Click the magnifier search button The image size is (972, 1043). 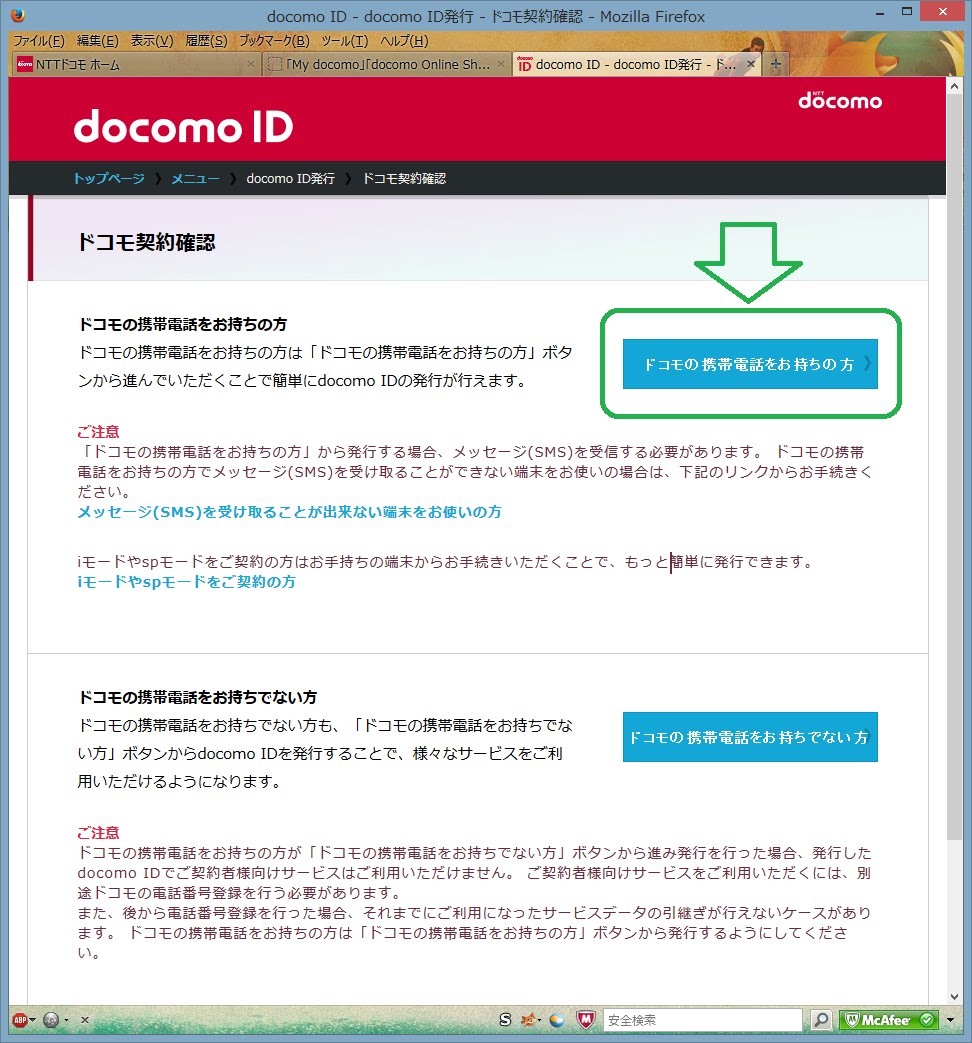(822, 1019)
